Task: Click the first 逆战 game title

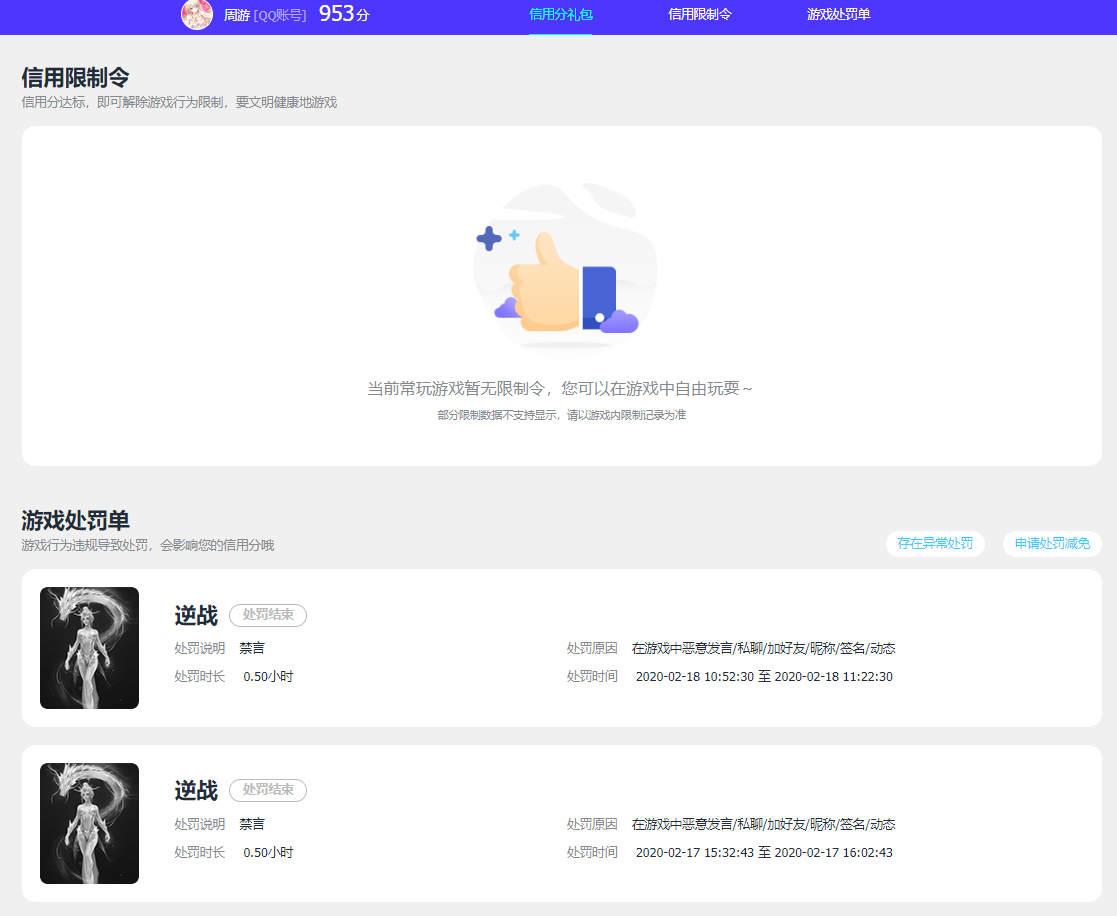Action: click(196, 615)
